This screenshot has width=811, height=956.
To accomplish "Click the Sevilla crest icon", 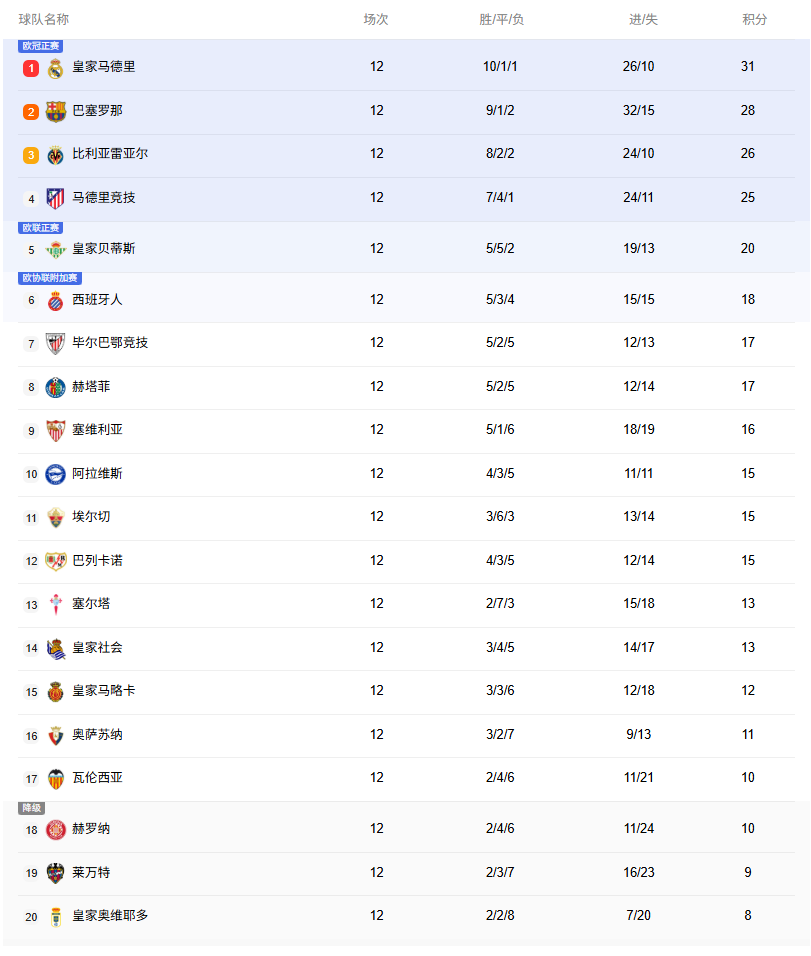I will pyautogui.click(x=56, y=430).
